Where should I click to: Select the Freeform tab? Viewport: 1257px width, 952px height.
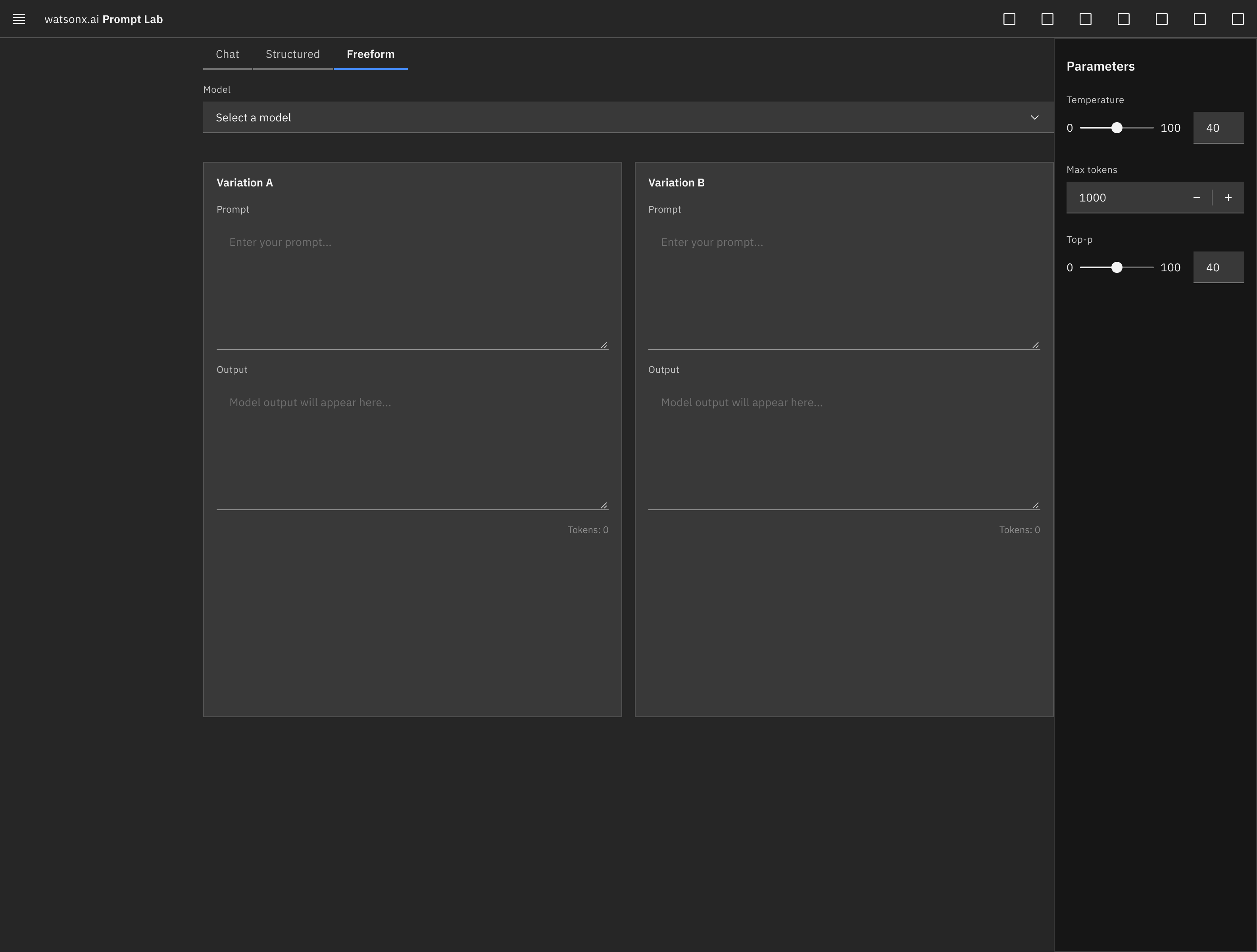click(x=371, y=54)
